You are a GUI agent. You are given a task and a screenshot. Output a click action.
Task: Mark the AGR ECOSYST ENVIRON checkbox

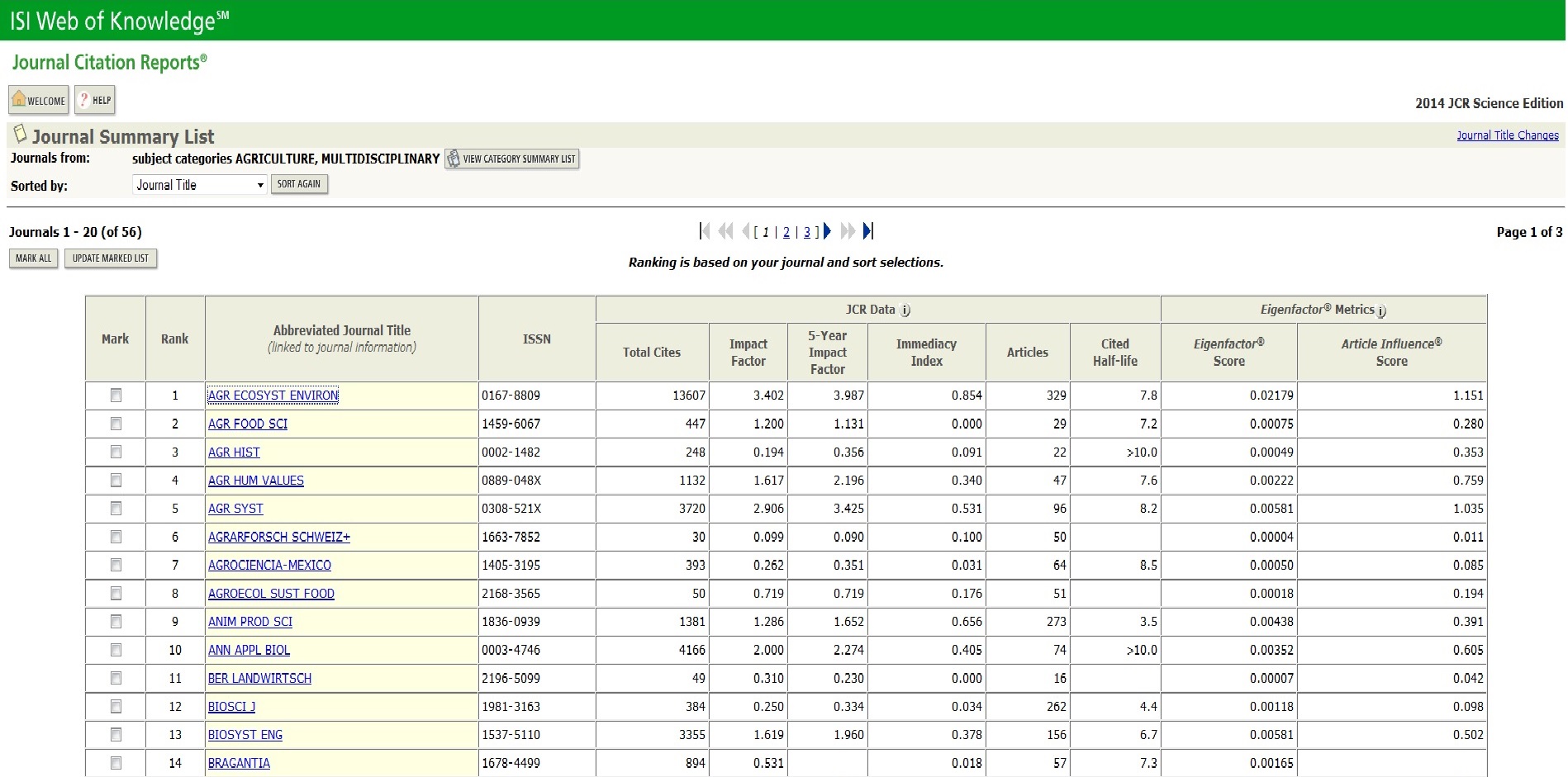pyautogui.click(x=116, y=396)
